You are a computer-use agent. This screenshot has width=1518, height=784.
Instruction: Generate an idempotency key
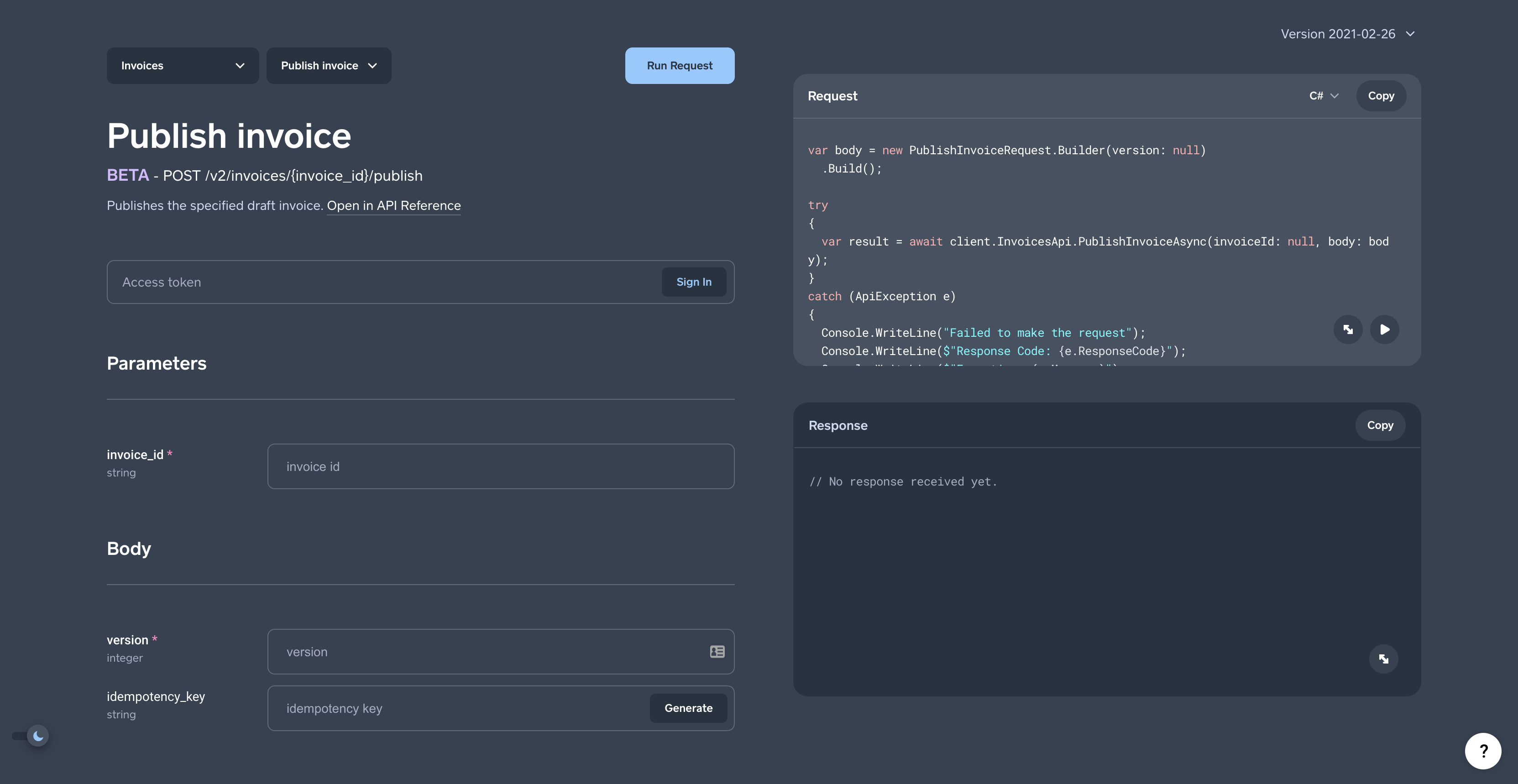pyautogui.click(x=688, y=708)
